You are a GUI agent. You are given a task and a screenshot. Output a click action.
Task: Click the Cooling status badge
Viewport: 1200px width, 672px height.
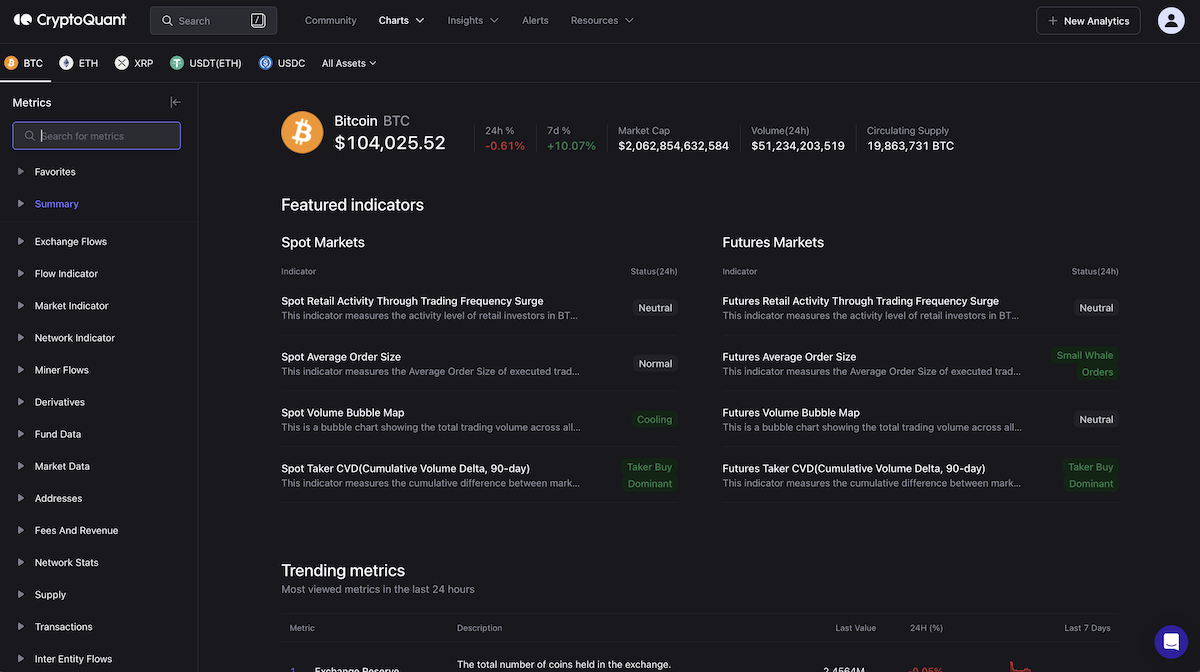pos(655,420)
